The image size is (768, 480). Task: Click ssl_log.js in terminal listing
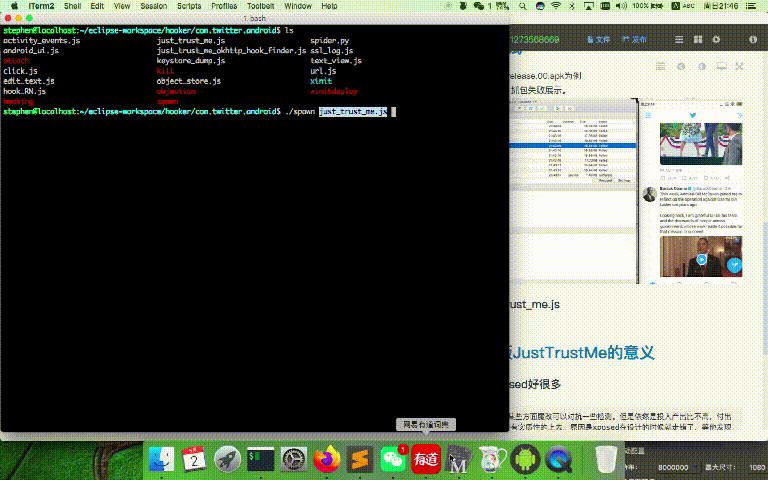tap(332, 50)
